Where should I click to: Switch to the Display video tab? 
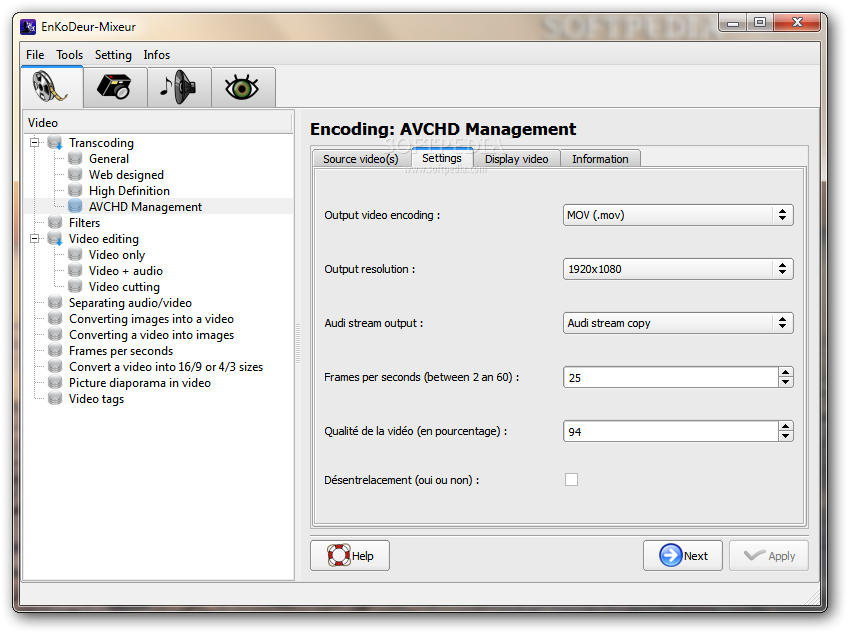pos(516,159)
